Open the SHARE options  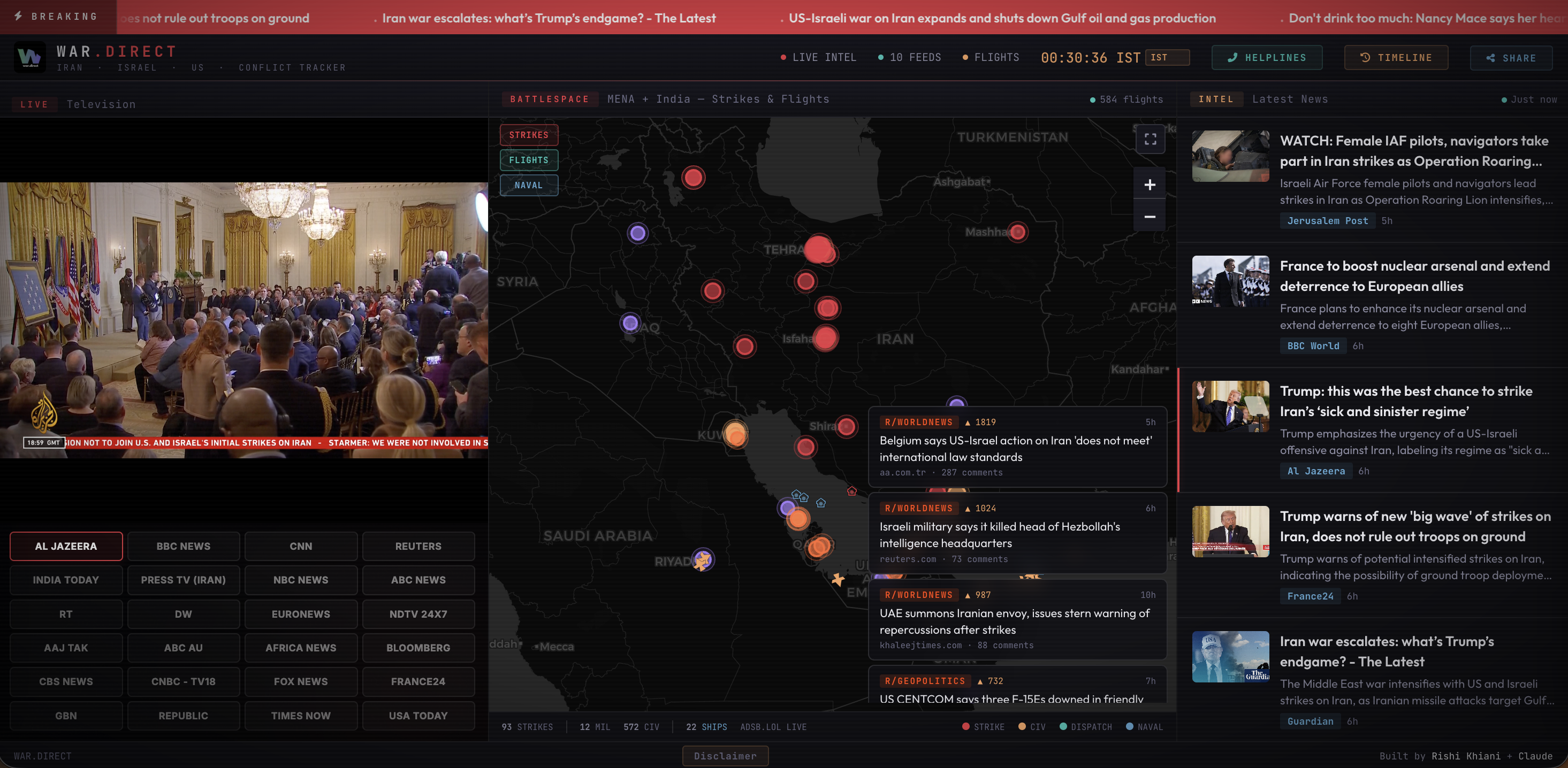[1511, 58]
